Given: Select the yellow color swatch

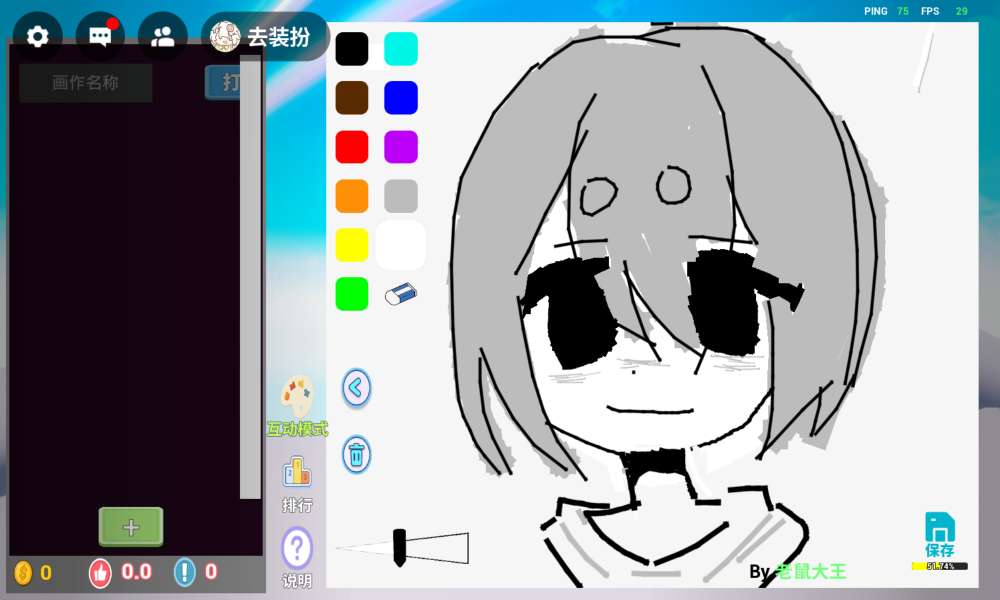Looking at the screenshot, I should [x=352, y=245].
